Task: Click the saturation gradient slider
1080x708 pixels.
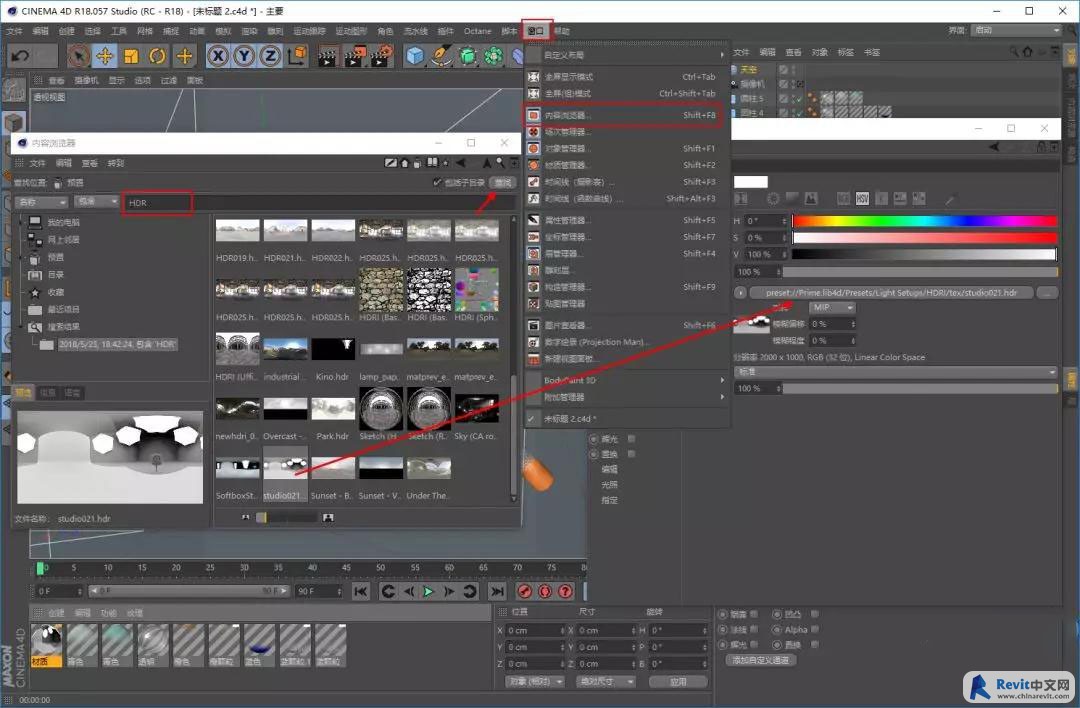Action: 924,238
